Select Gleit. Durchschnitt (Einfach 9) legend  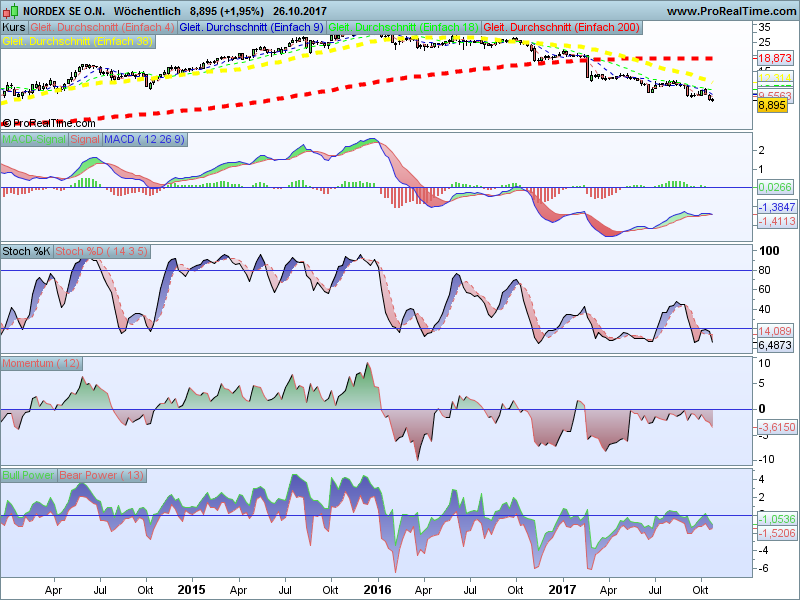coord(252,28)
